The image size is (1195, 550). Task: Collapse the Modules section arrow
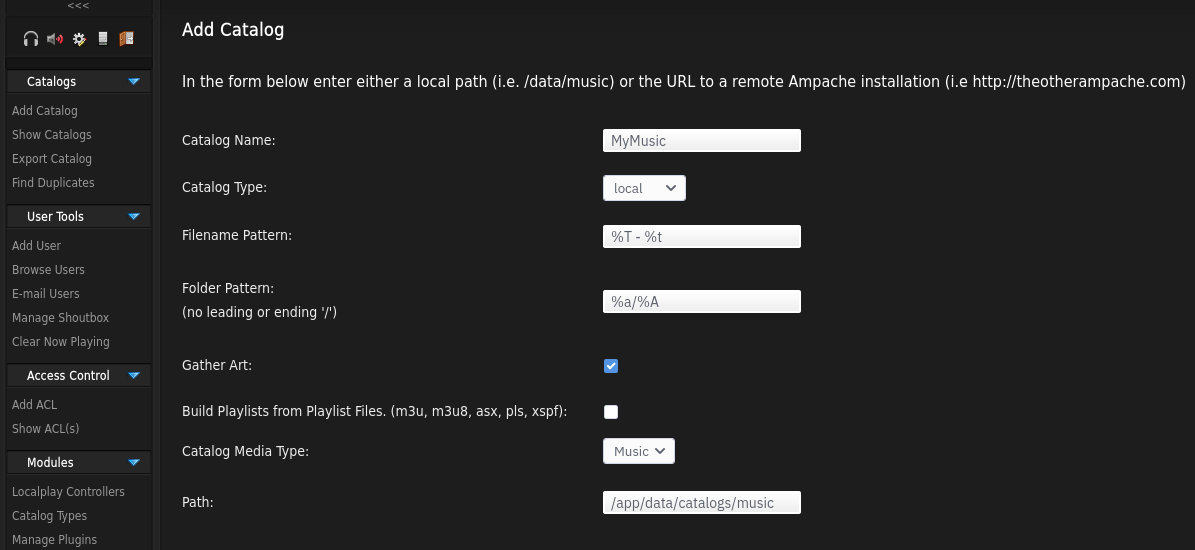click(x=134, y=463)
